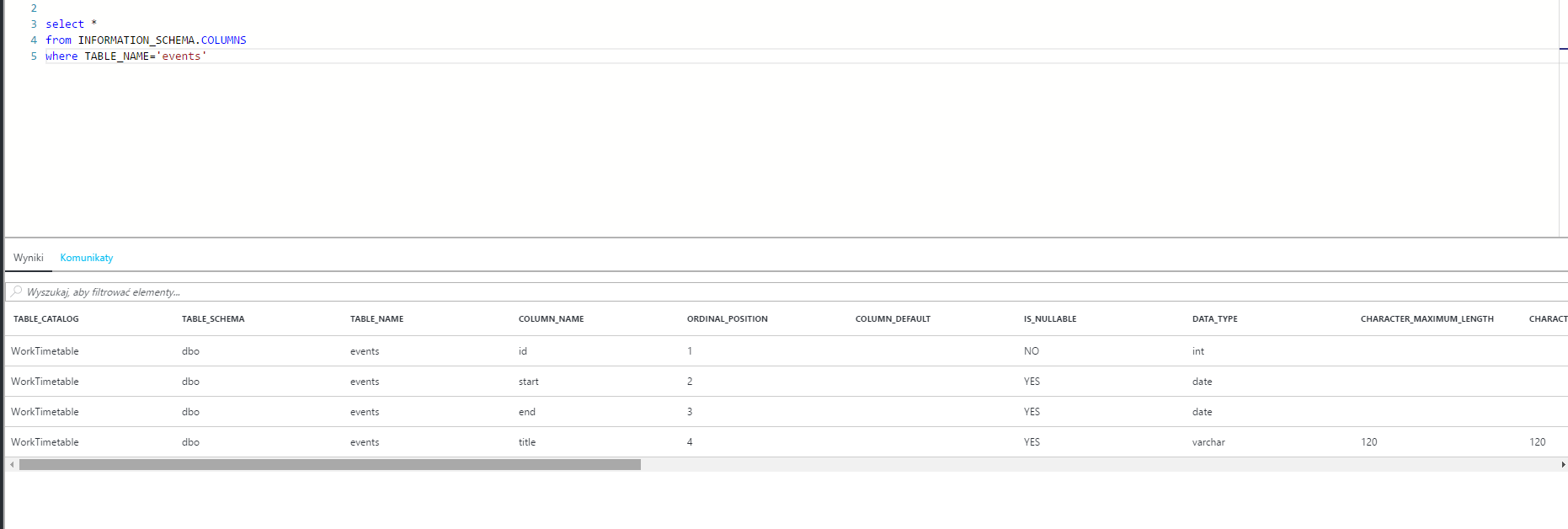This screenshot has height=529, width=1568.
Task: Open the Wyniki results tab
Action: click(x=28, y=258)
